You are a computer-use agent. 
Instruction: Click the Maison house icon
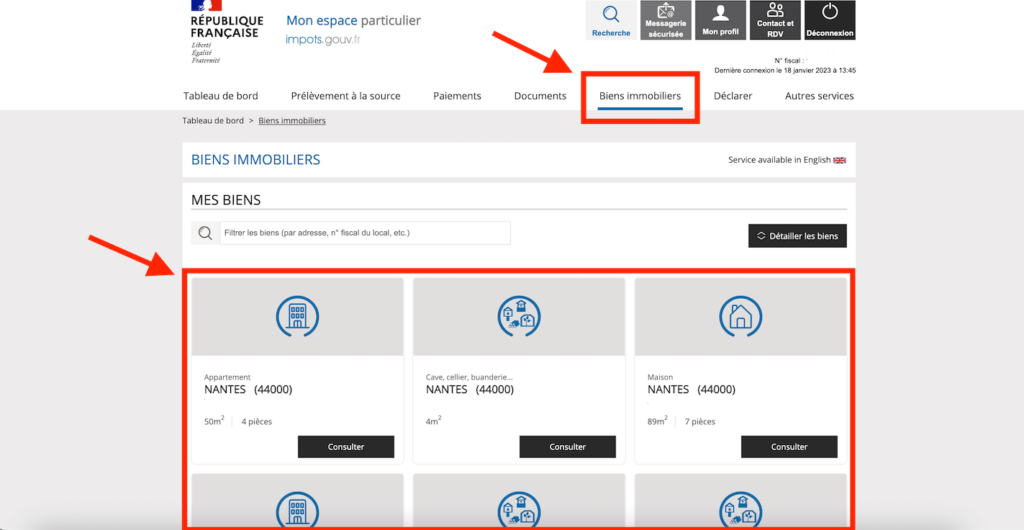[741, 317]
